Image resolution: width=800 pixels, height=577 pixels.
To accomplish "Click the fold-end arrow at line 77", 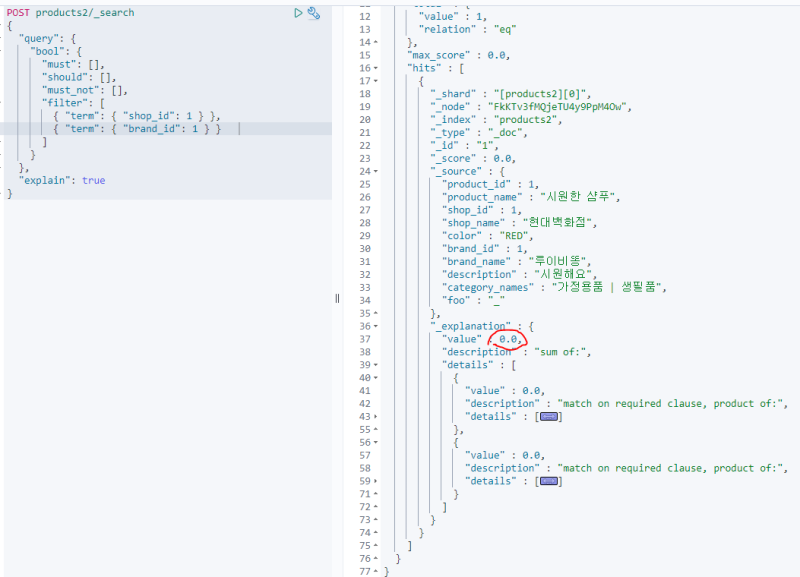I will click(376, 571).
